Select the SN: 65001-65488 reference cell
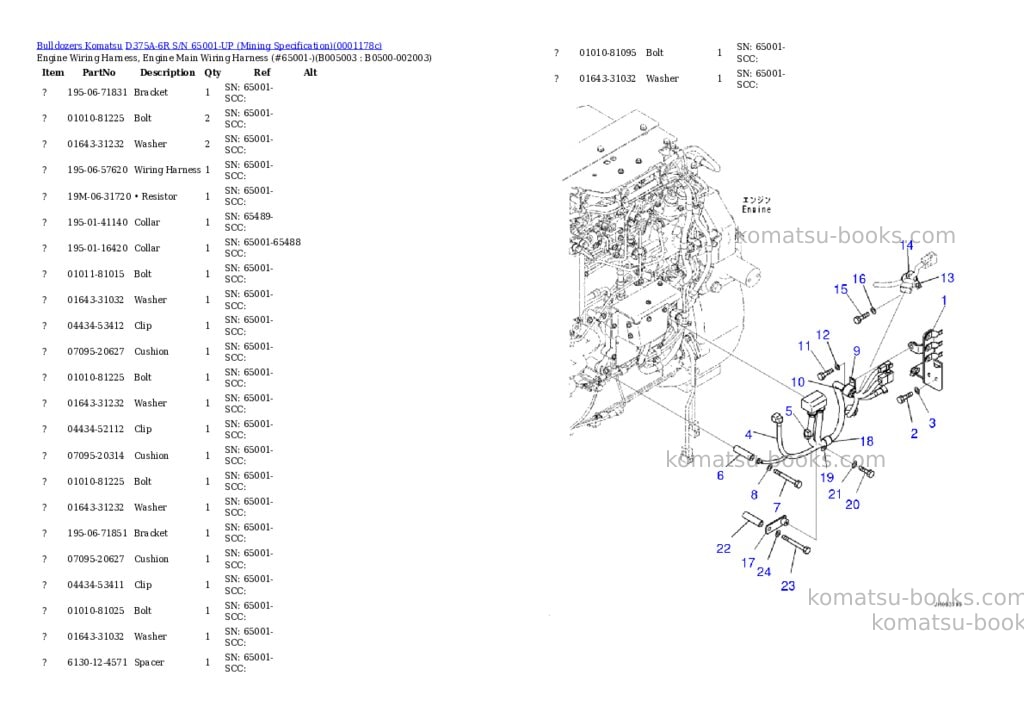The width and height of the screenshot is (1024, 725). tap(263, 248)
